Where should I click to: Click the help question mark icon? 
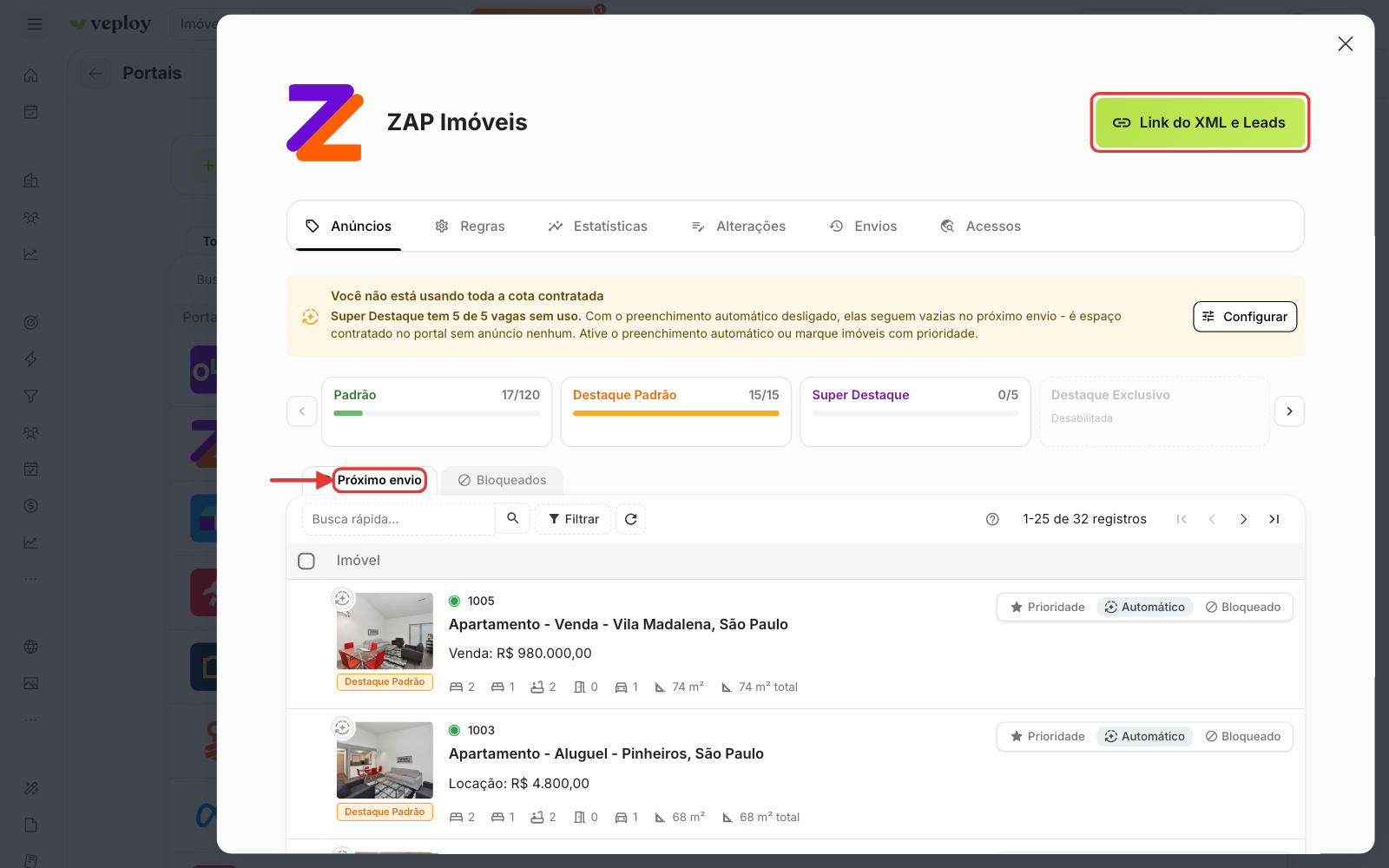coord(992,519)
